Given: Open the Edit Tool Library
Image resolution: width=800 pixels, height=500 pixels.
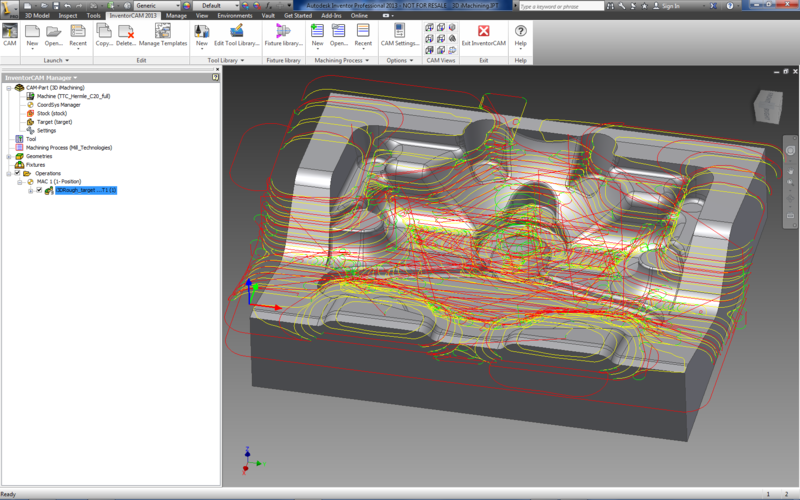Looking at the screenshot, I should pos(236,33).
